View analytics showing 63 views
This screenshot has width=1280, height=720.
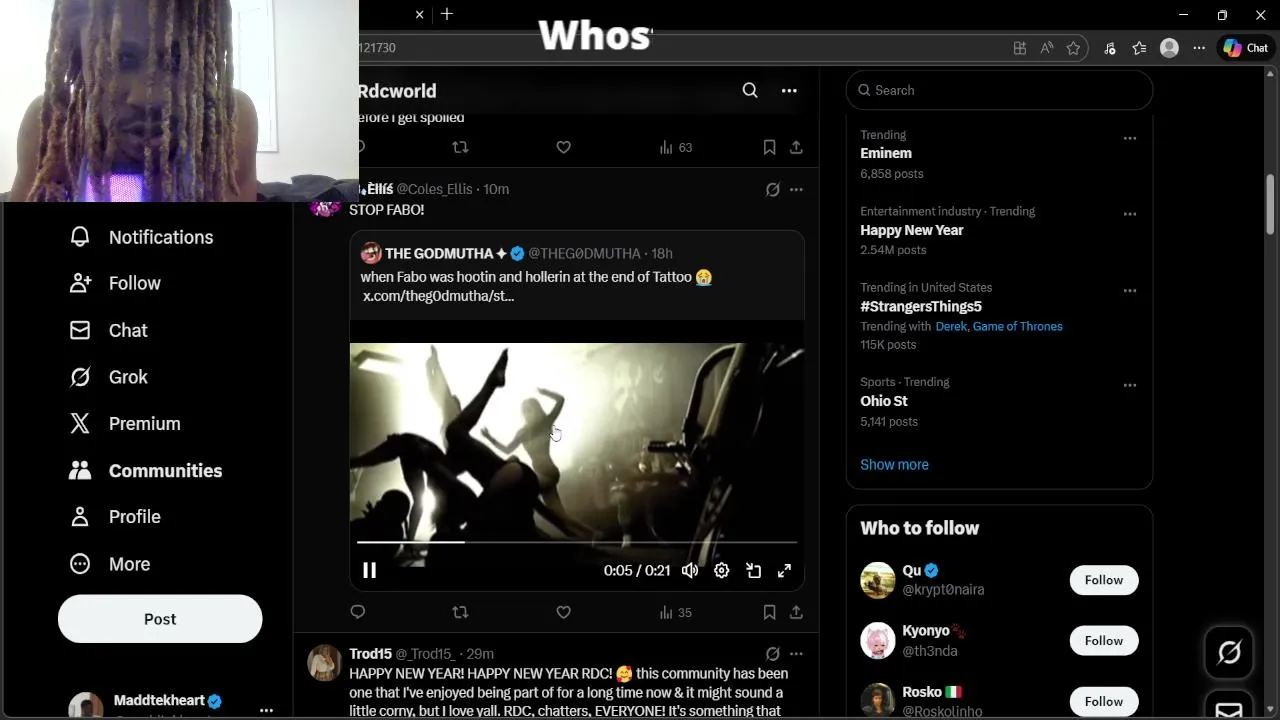676,147
